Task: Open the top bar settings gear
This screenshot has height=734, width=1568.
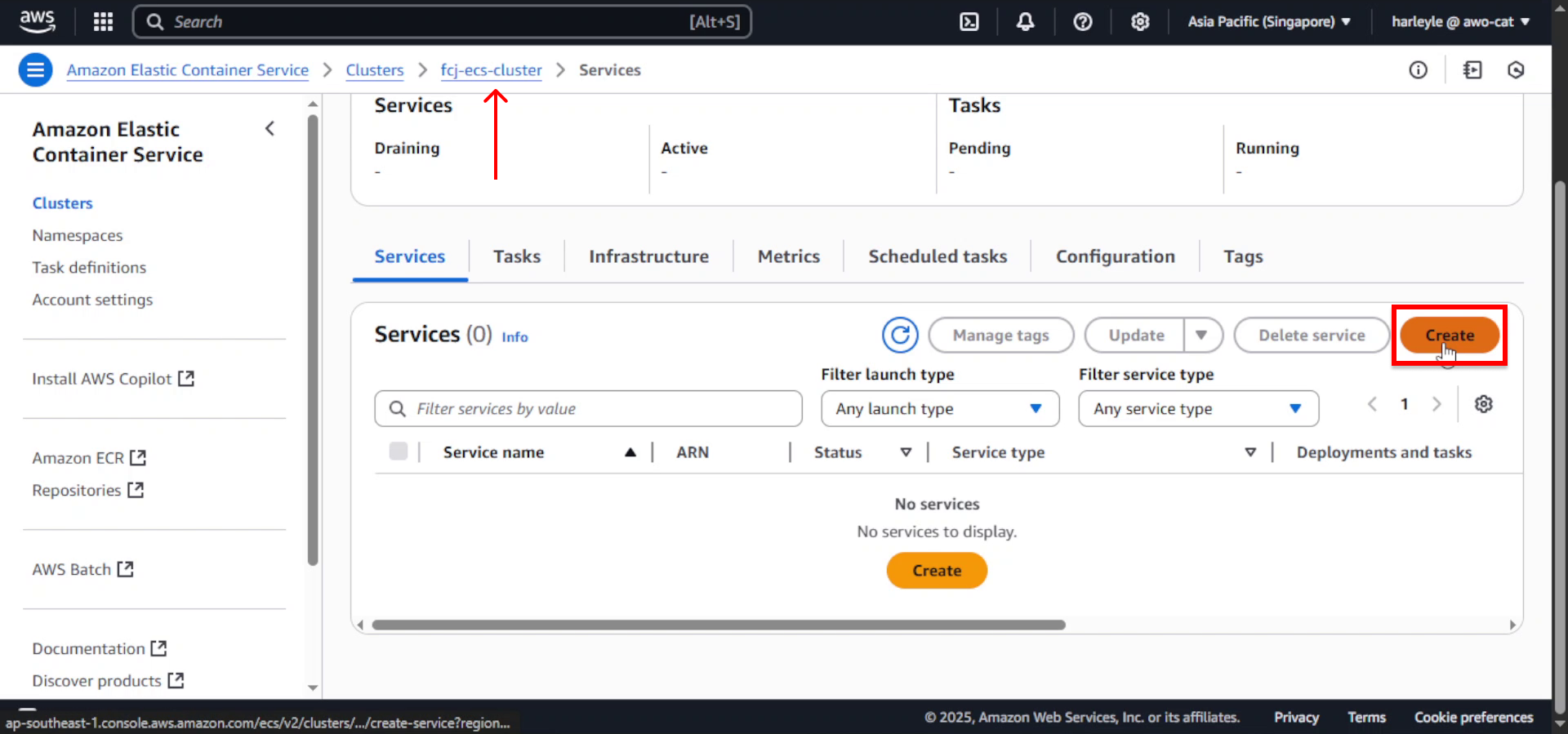Action: pos(1140,22)
